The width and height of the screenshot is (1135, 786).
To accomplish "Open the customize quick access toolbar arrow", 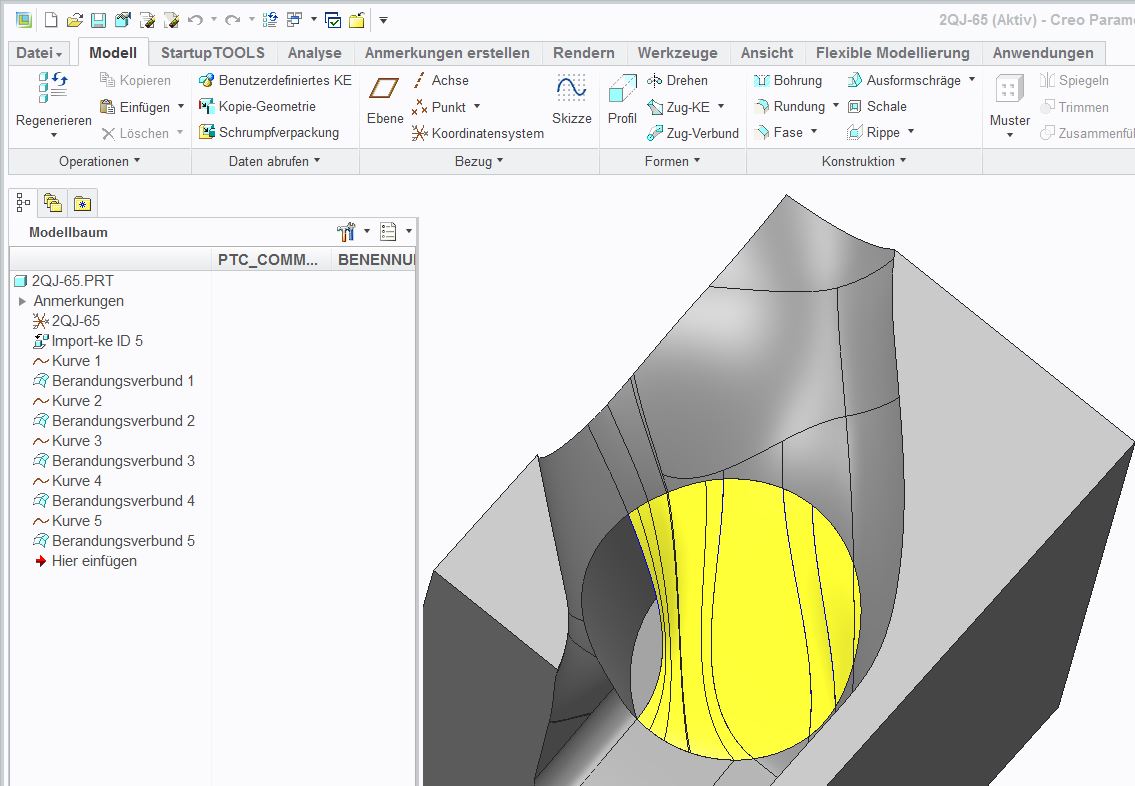I will 384,20.
